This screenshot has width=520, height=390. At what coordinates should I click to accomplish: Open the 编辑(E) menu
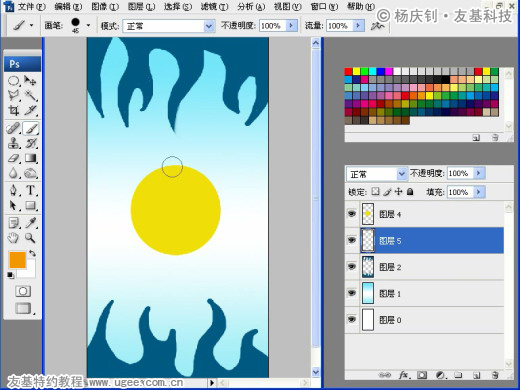(x=68, y=6)
